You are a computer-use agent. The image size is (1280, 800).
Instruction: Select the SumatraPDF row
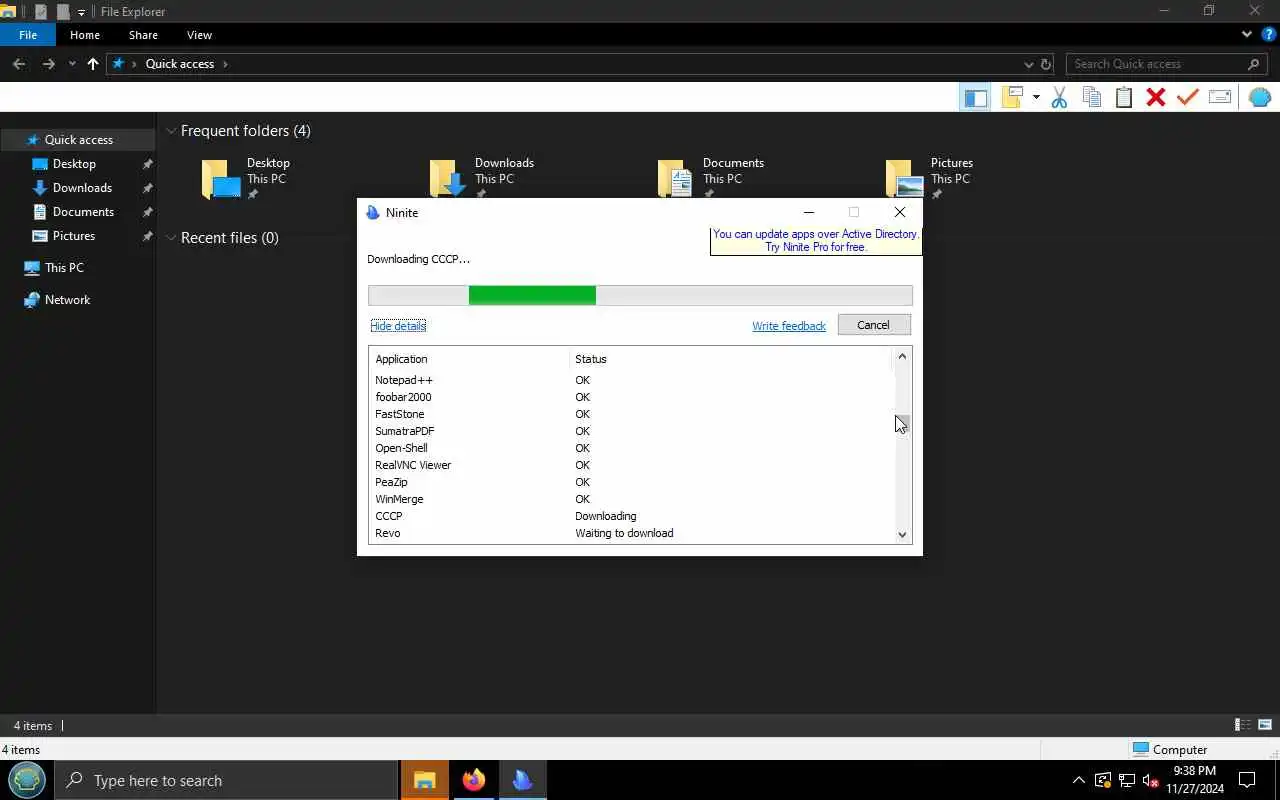point(630,431)
